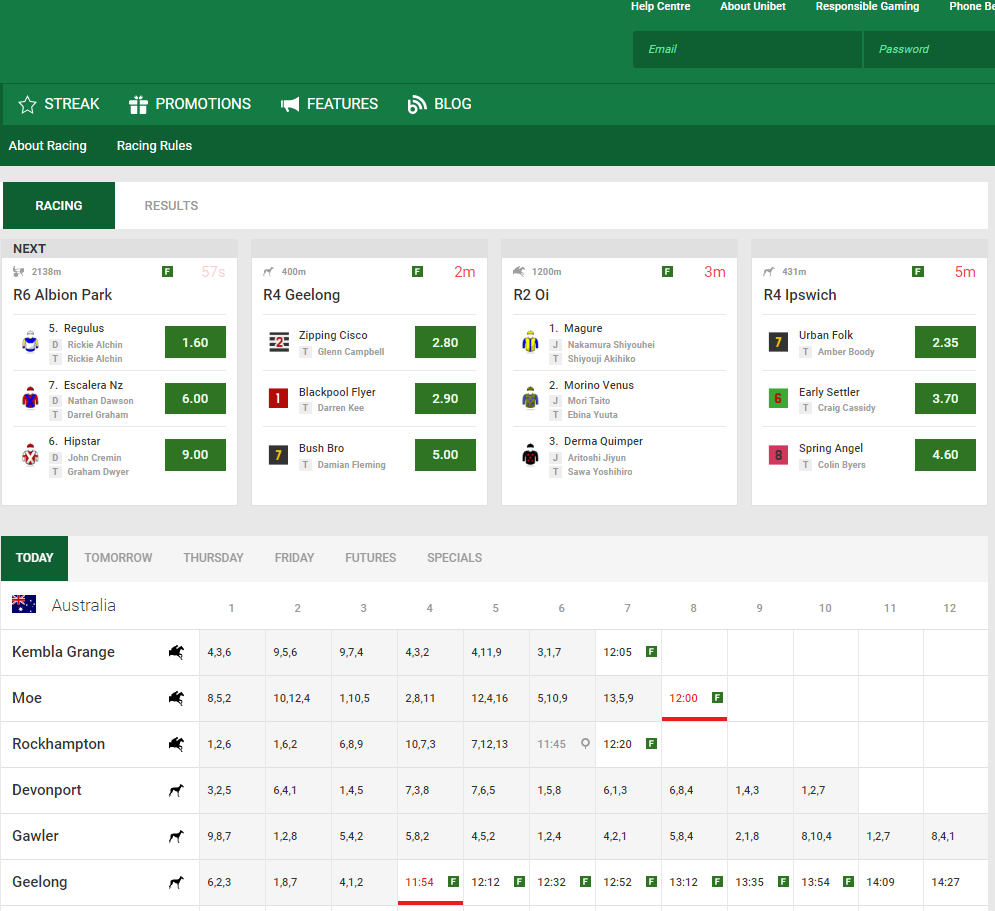Click the Blog feed icon

(416, 104)
